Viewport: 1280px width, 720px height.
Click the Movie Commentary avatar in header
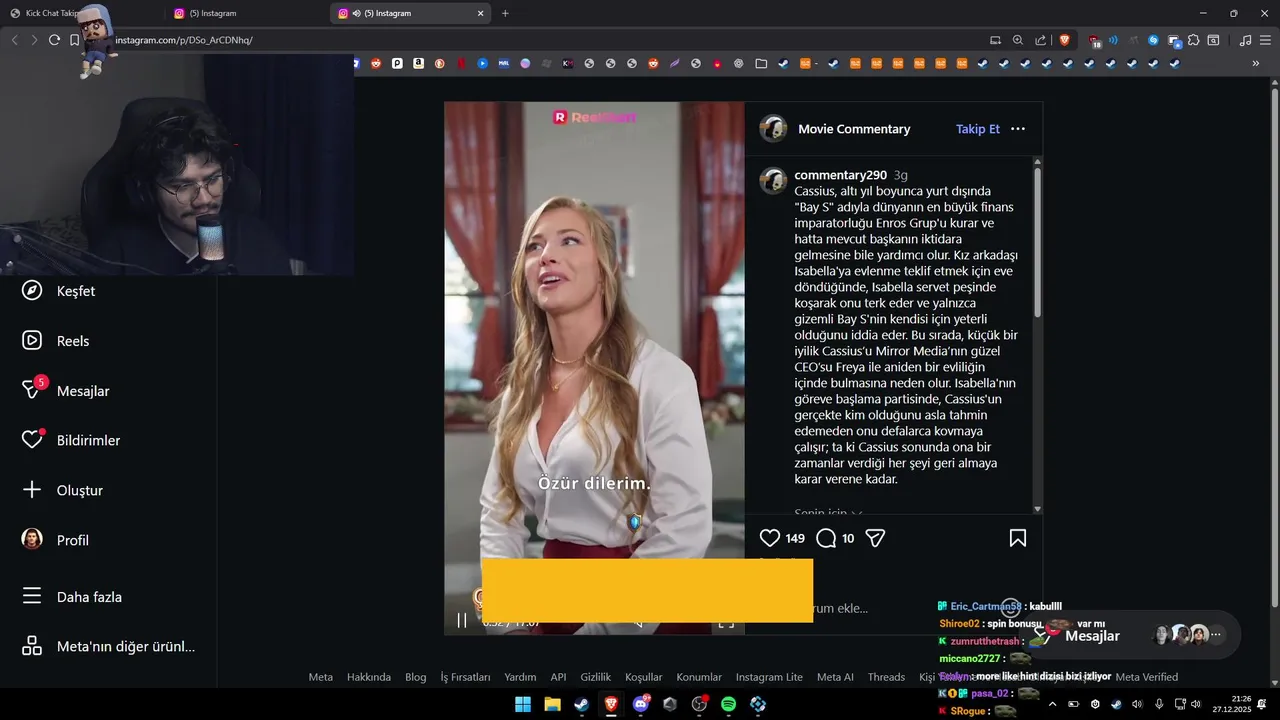[x=773, y=129]
